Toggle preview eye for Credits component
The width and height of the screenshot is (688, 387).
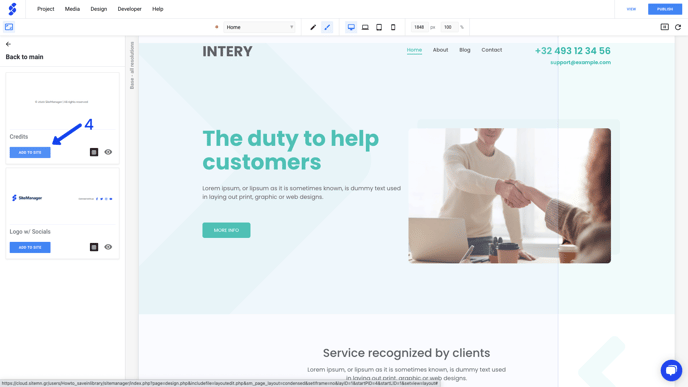[108, 152]
